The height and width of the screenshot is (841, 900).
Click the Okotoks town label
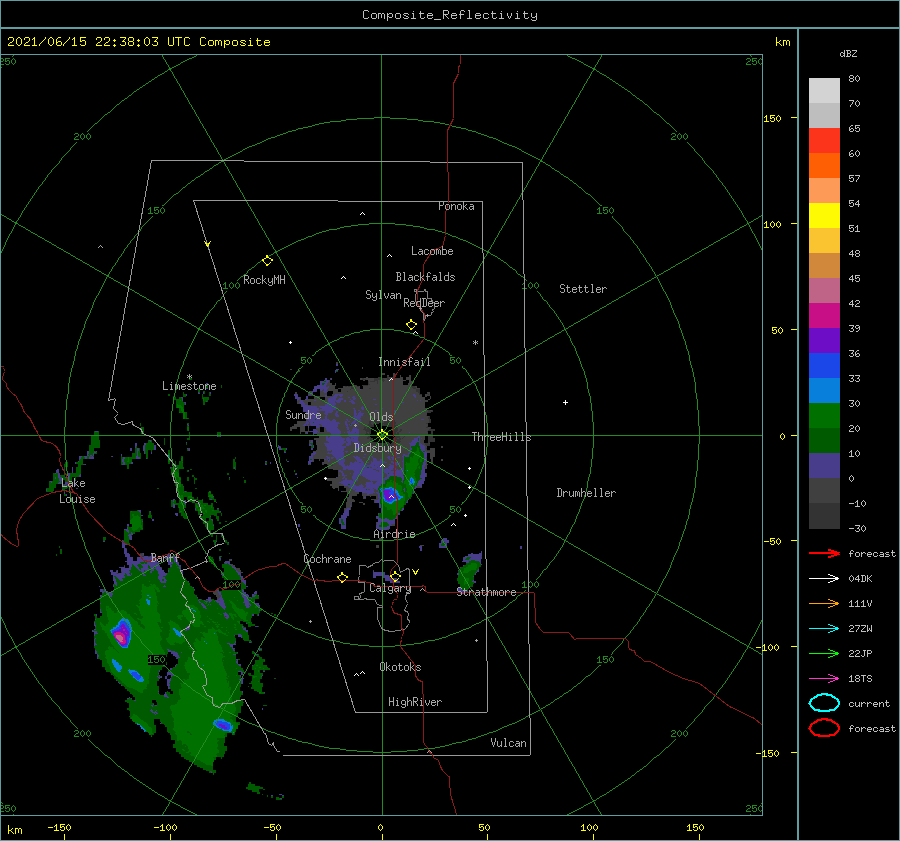[x=400, y=667]
